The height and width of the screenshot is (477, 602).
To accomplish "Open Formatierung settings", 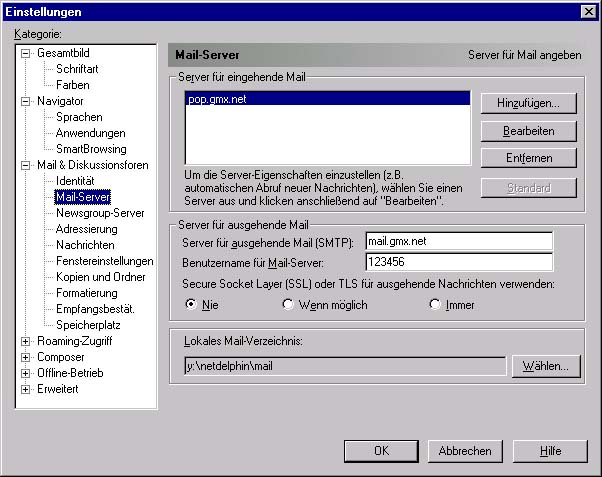I will tap(87, 293).
